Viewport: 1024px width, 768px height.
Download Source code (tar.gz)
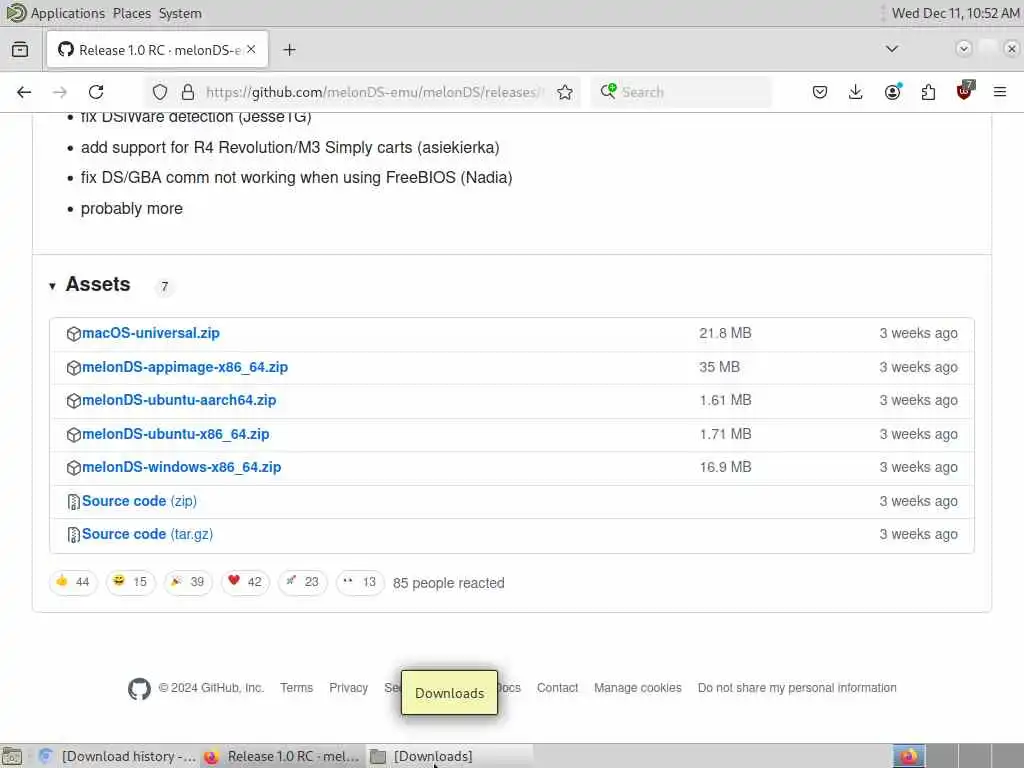tap(148, 534)
